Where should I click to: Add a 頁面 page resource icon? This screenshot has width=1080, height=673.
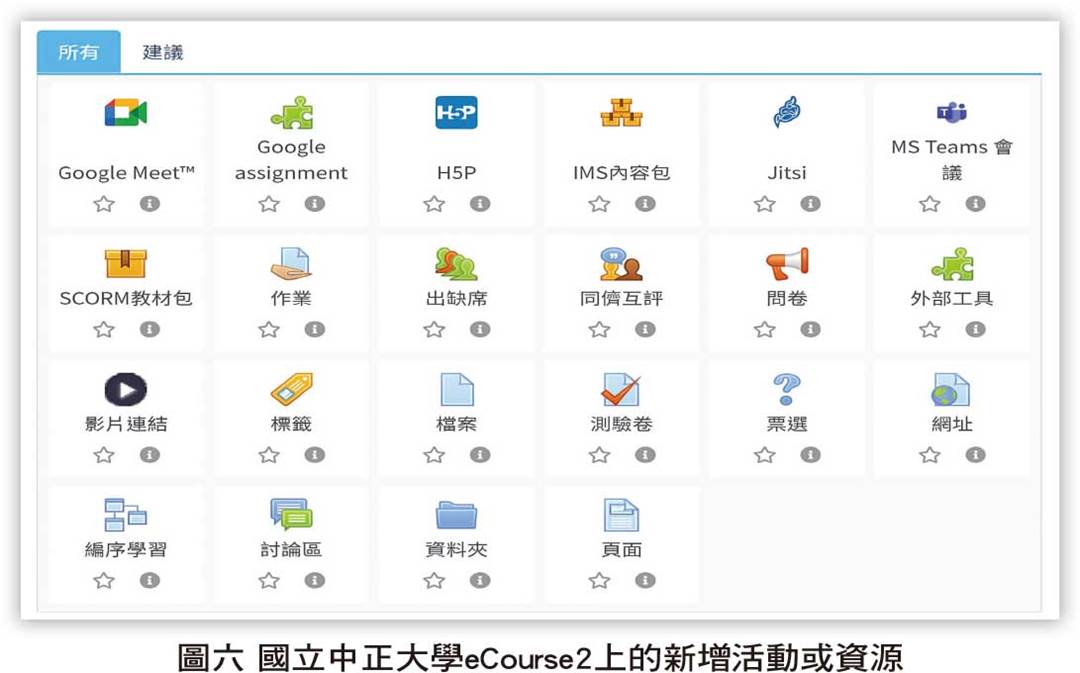621,515
